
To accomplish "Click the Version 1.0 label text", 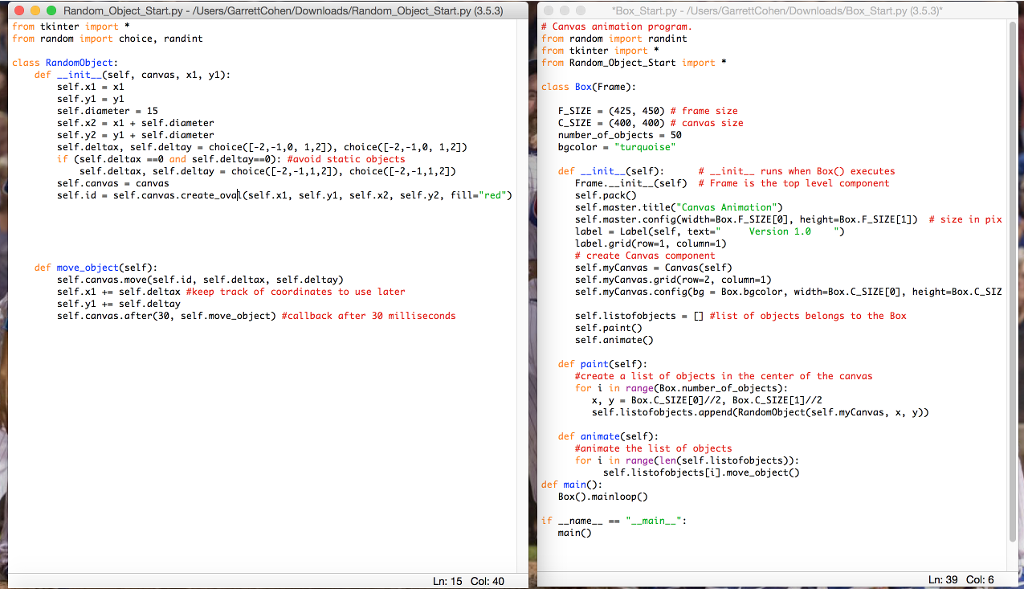I will coord(780,231).
